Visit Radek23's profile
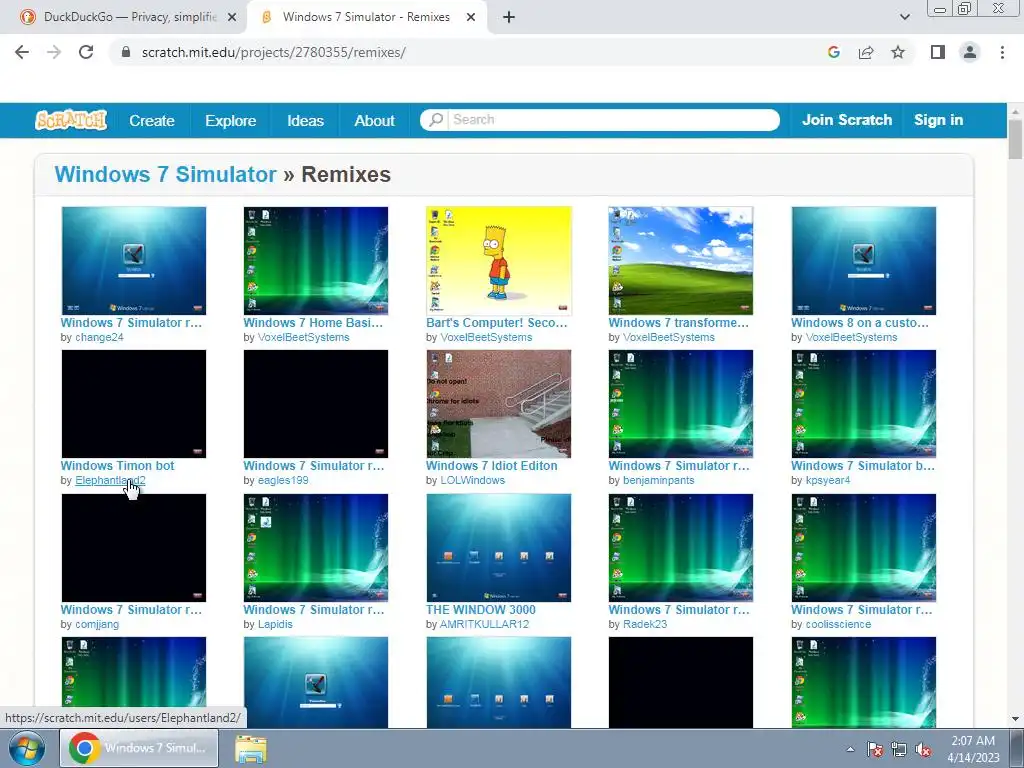1024x768 pixels. (645, 624)
